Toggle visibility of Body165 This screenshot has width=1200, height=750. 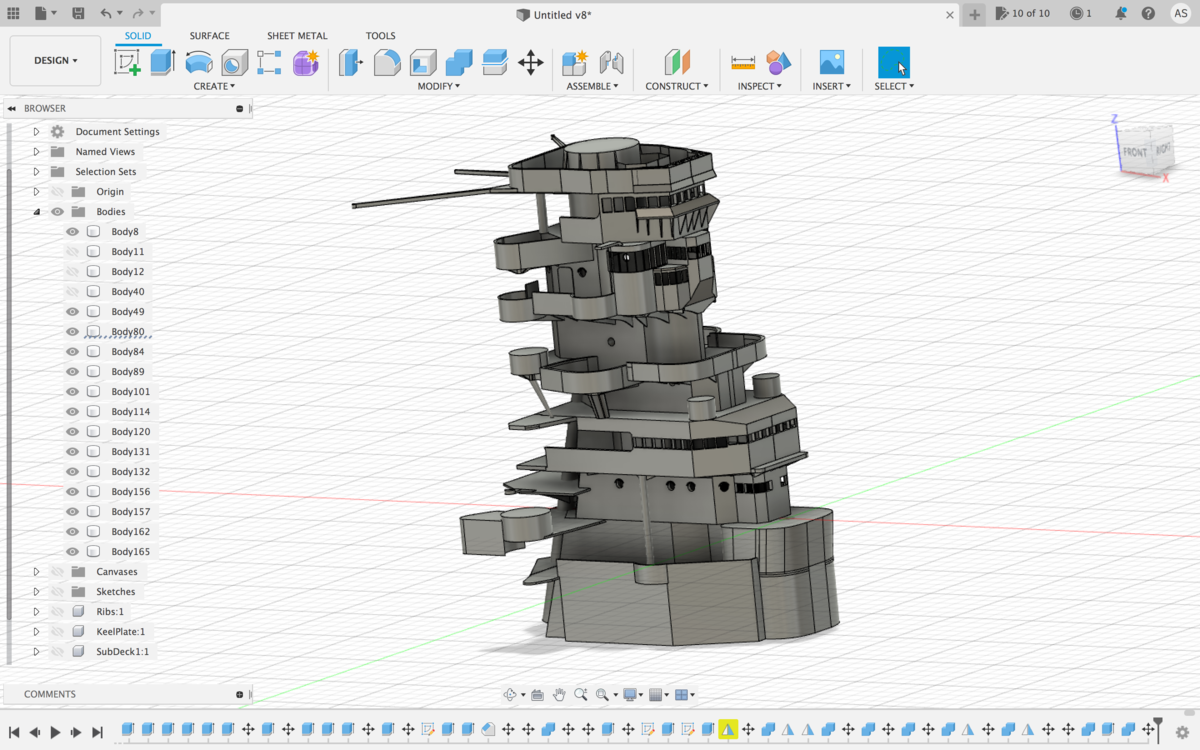pyautogui.click(x=72, y=552)
